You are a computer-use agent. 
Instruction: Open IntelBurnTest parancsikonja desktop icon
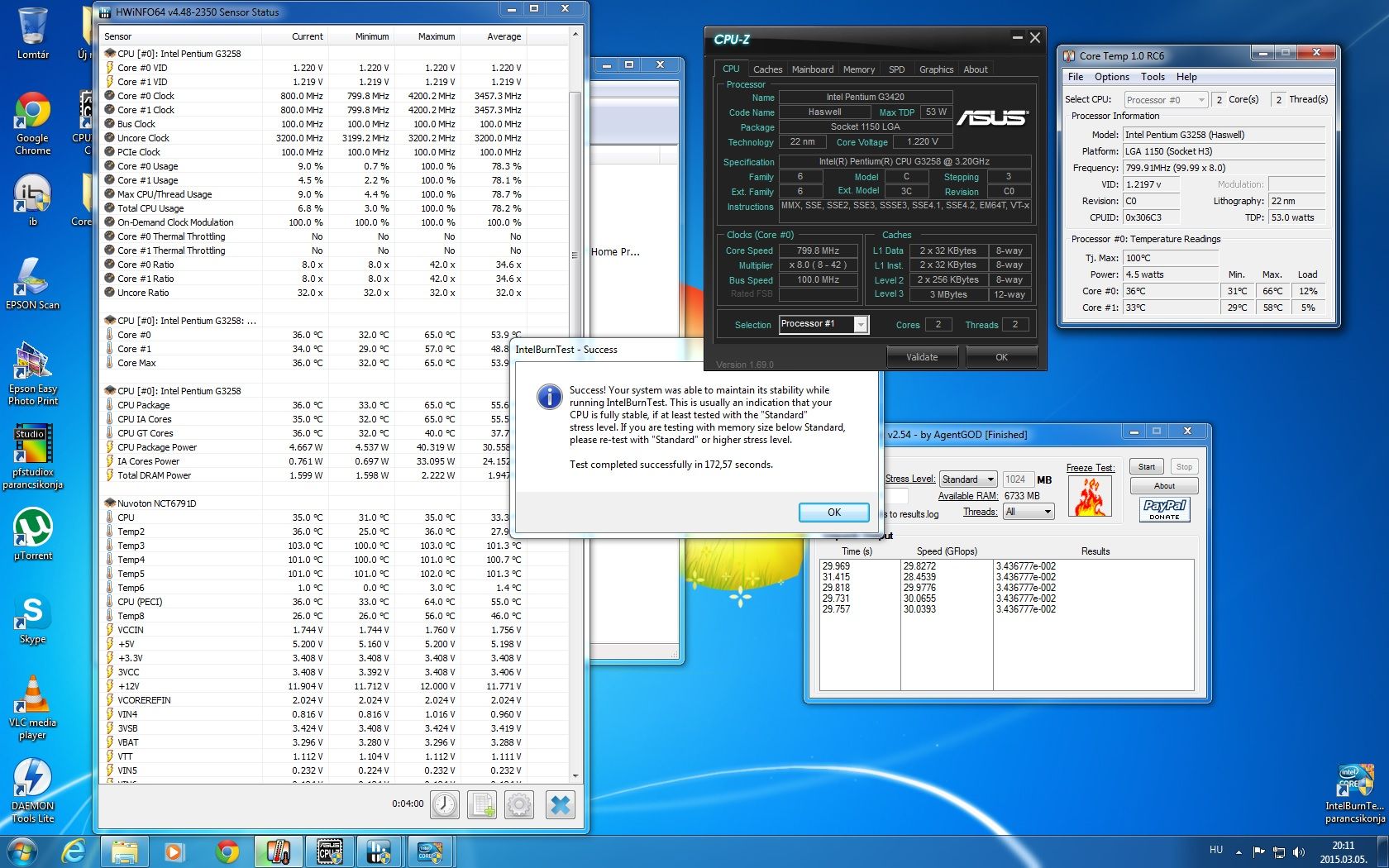(1354, 794)
